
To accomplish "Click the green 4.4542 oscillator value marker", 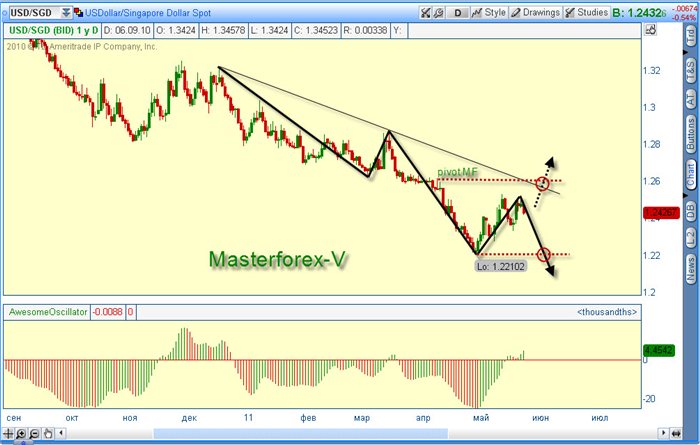I will [658, 350].
